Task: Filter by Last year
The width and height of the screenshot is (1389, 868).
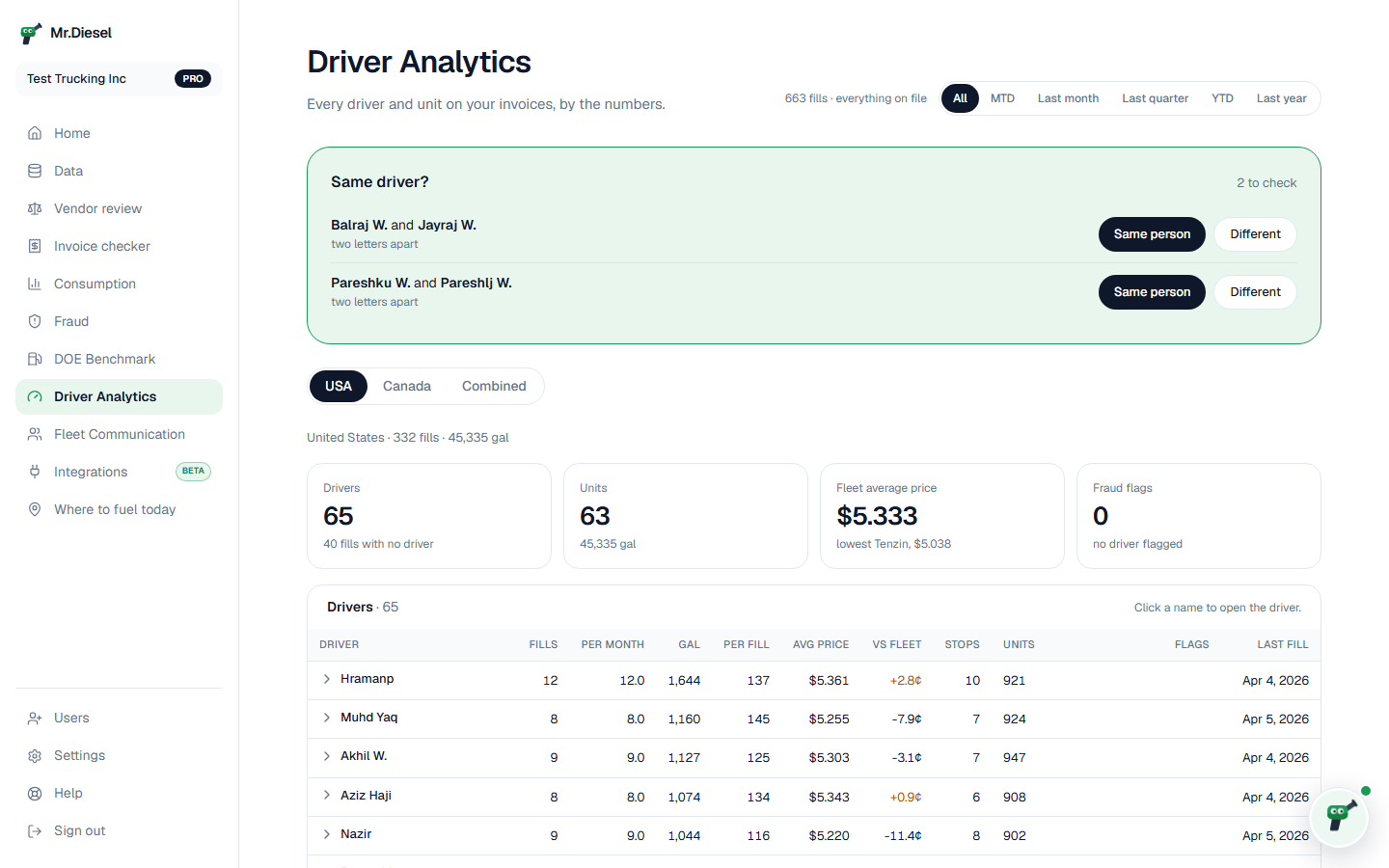Action: (1281, 98)
